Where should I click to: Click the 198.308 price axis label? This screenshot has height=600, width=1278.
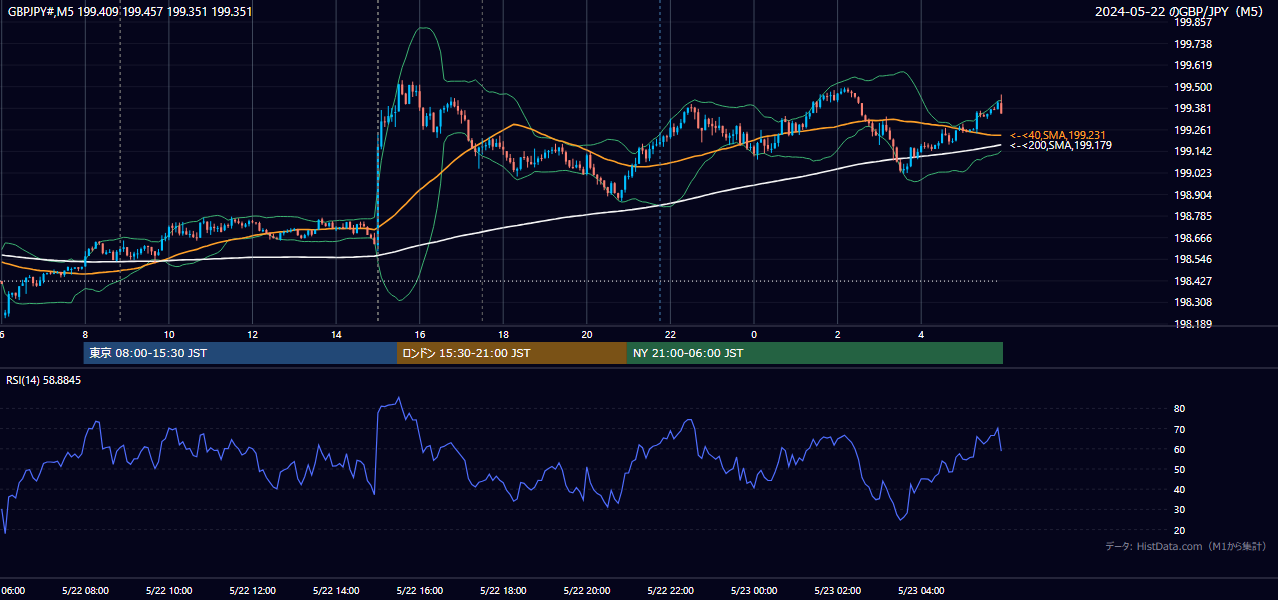[x=1192, y=302]
